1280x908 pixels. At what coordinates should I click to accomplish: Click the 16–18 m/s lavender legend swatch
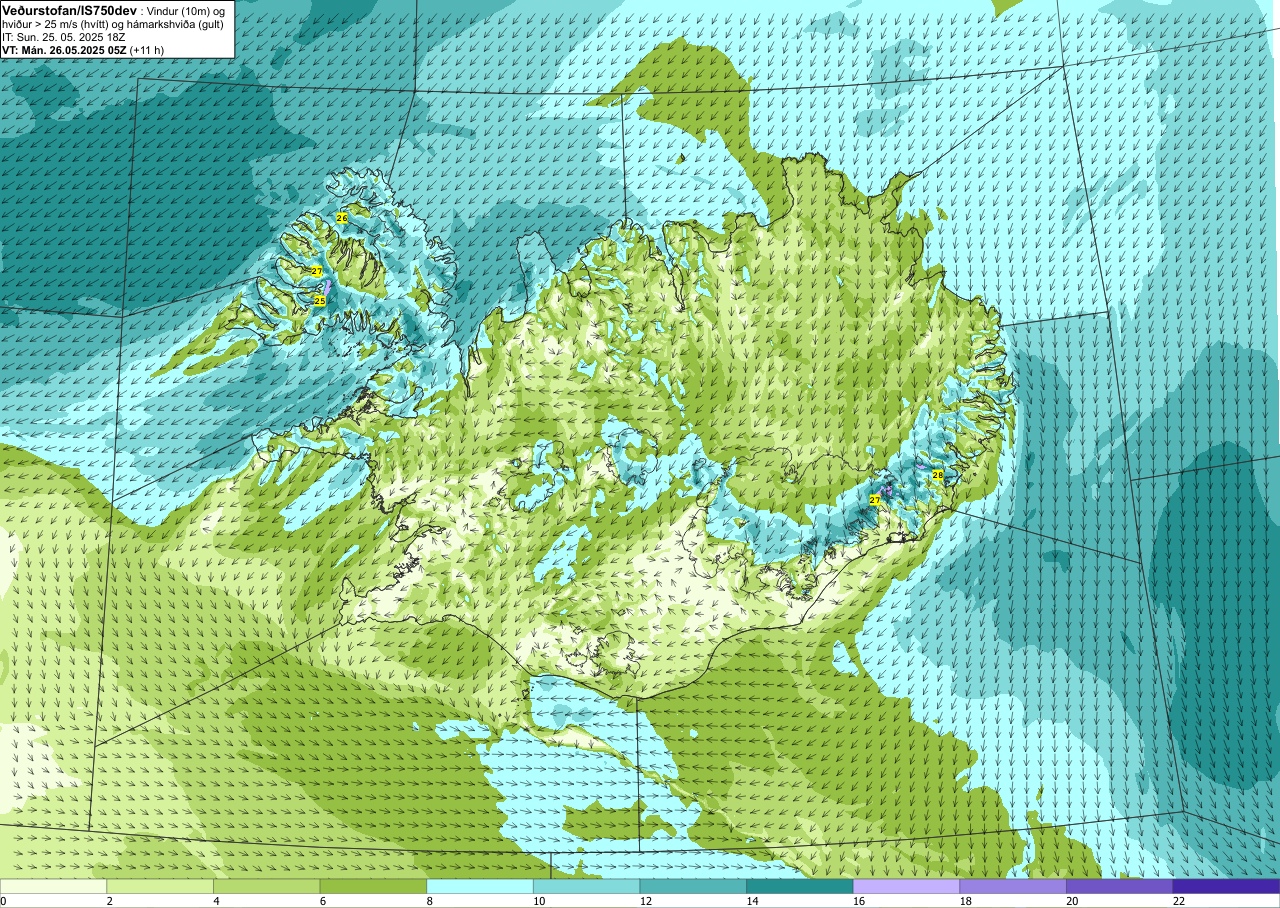coord(907,886)
